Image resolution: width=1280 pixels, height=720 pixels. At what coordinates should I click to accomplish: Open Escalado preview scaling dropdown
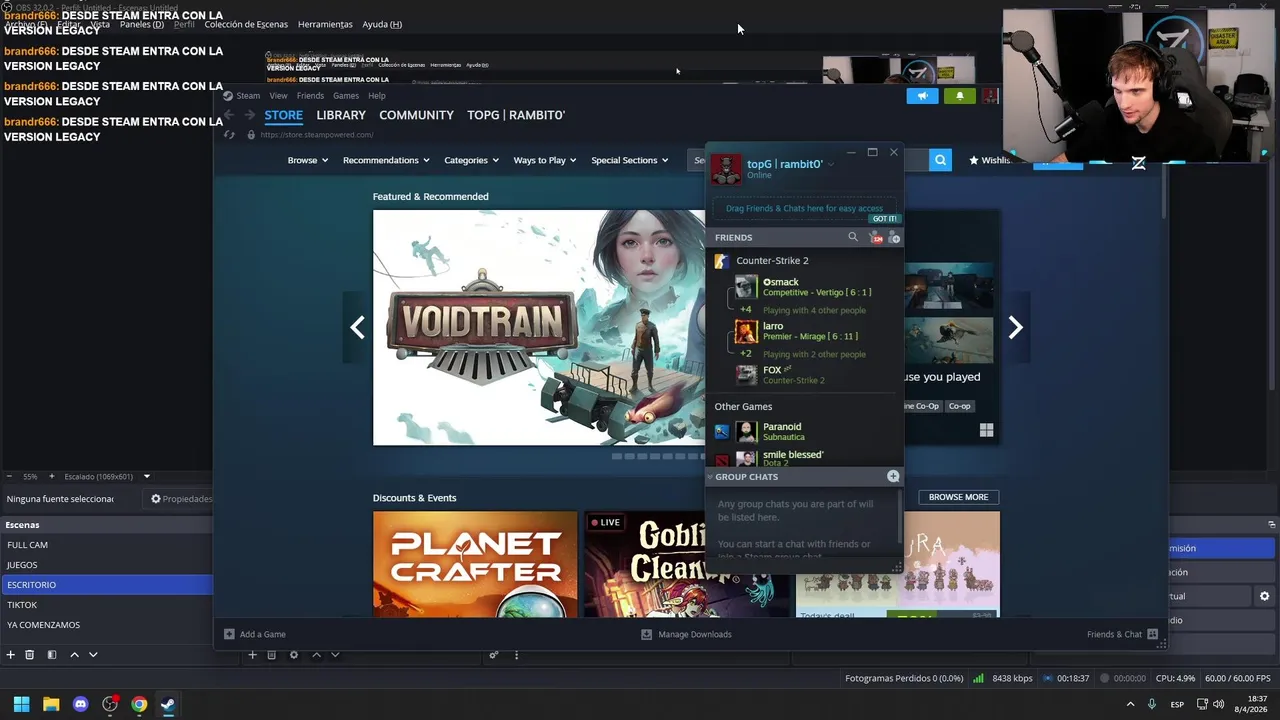pyautogui.click(x=146, y=476)
